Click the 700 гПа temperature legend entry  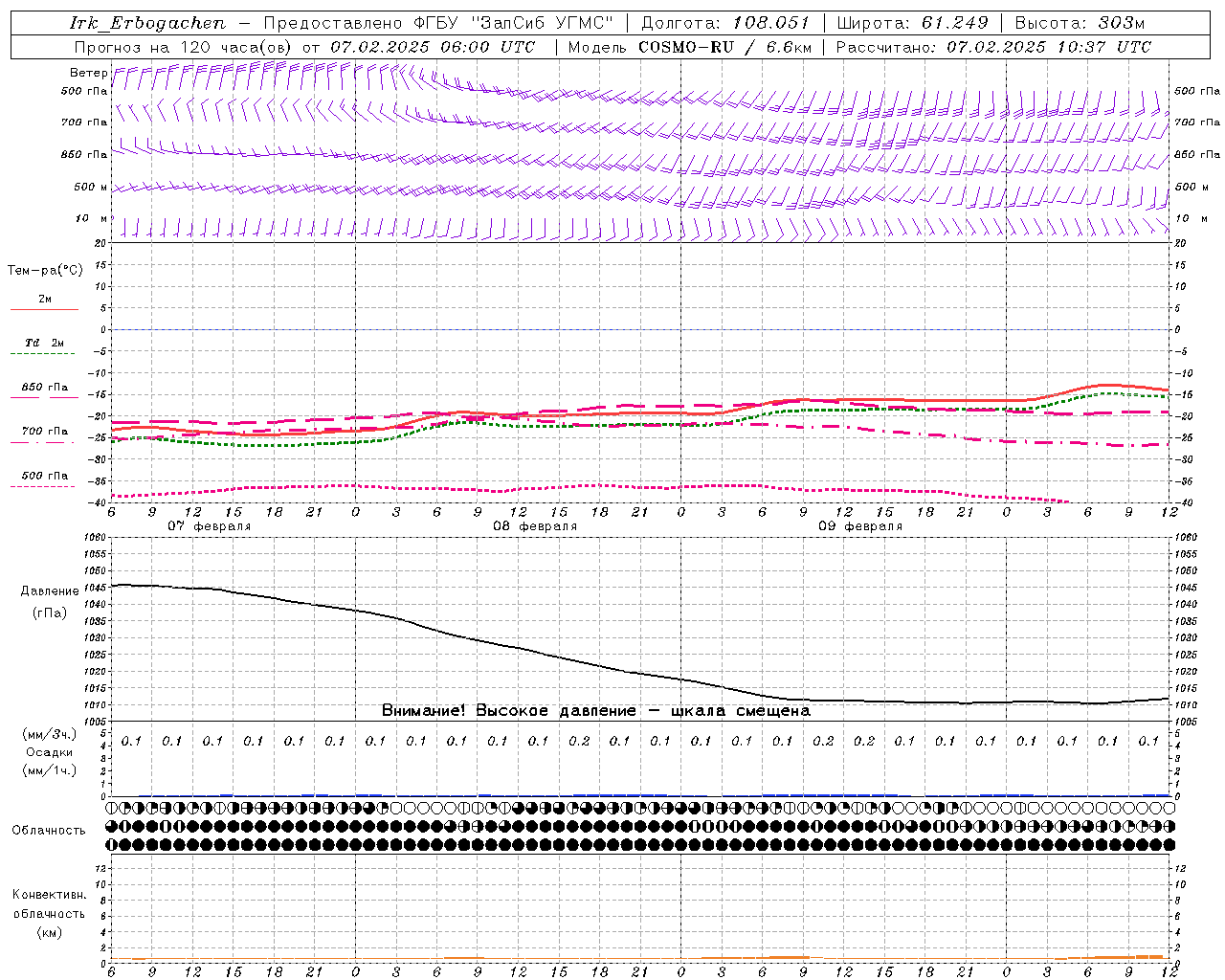click(x=45, y=432)
